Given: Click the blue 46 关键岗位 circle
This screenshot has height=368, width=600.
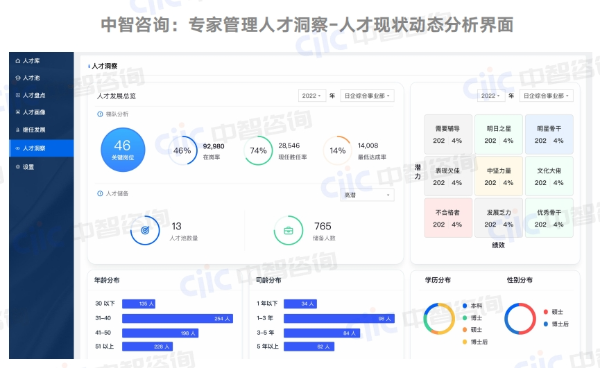Looking at the screenshot, I should 123,150.
